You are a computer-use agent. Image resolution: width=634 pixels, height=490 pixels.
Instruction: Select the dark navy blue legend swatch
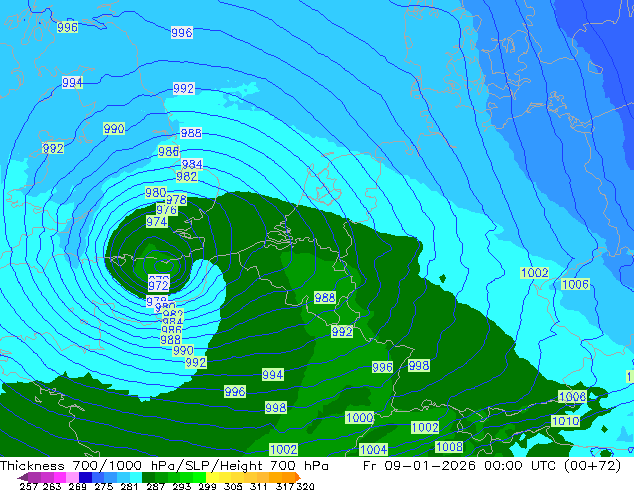[85, 477]
